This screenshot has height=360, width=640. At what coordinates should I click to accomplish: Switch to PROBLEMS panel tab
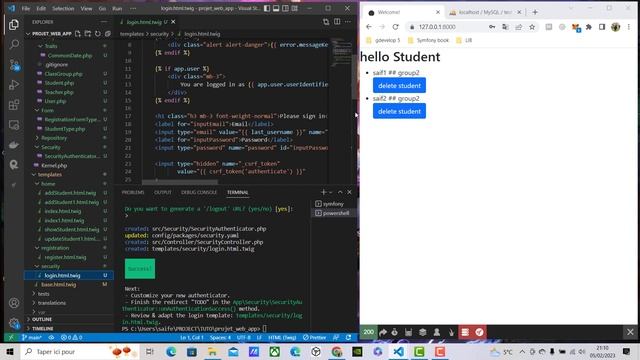[133, 192]
